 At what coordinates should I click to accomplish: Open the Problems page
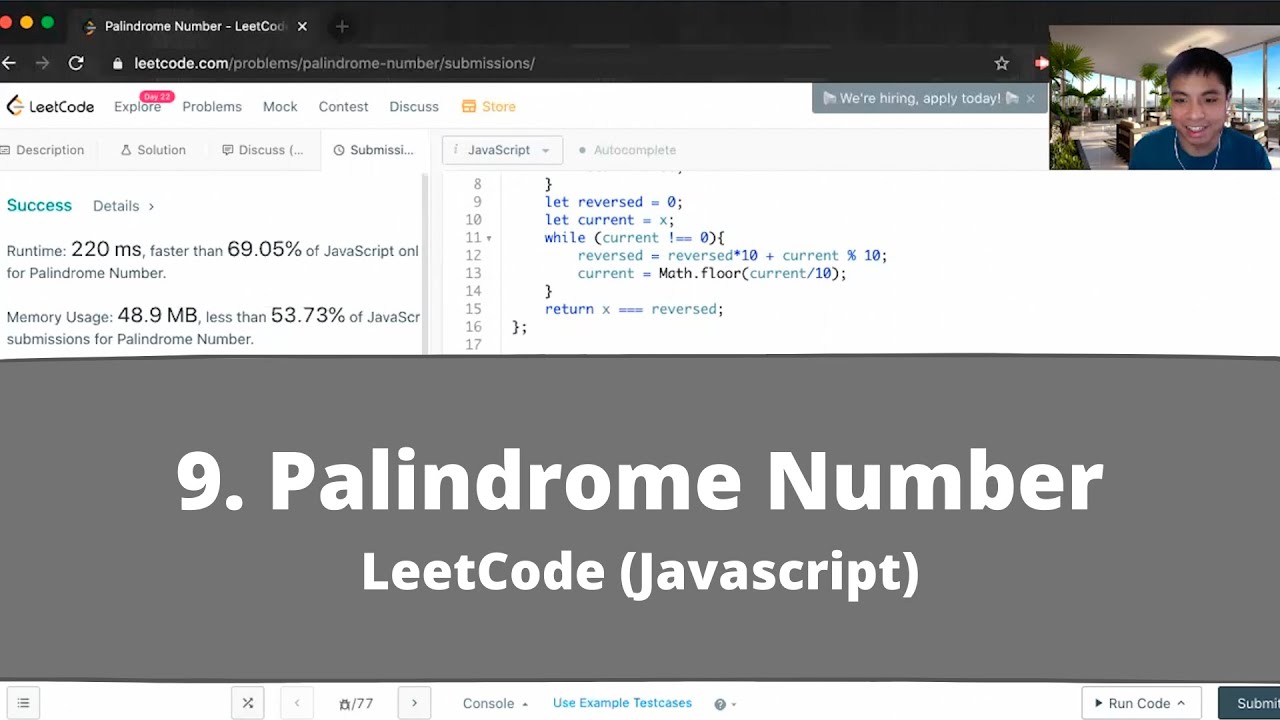[x=212, y=107]
